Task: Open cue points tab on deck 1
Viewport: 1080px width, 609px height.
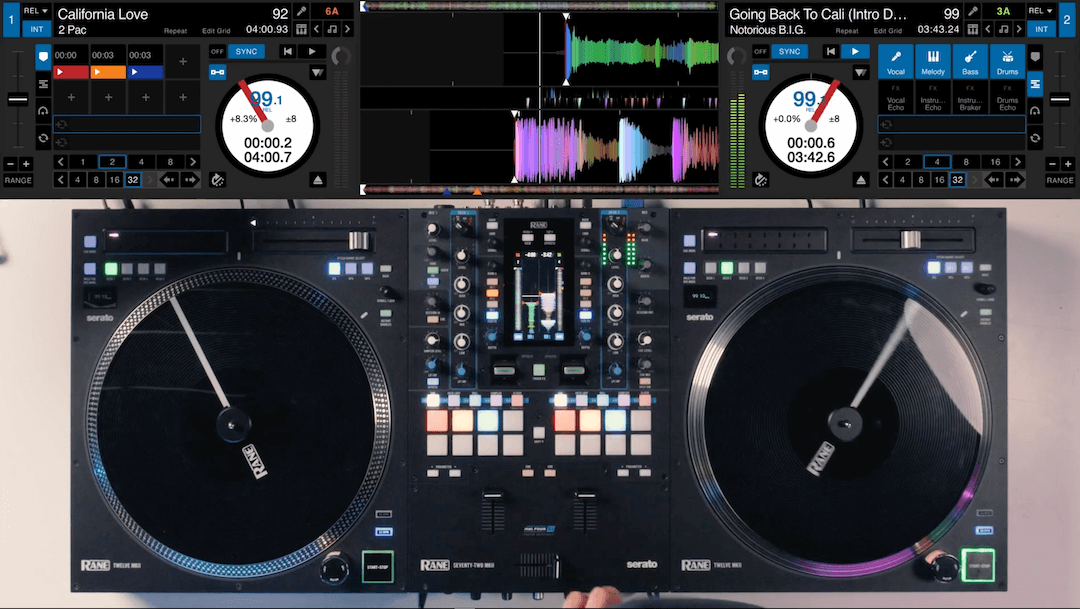Action: click(x=43, y=57)
